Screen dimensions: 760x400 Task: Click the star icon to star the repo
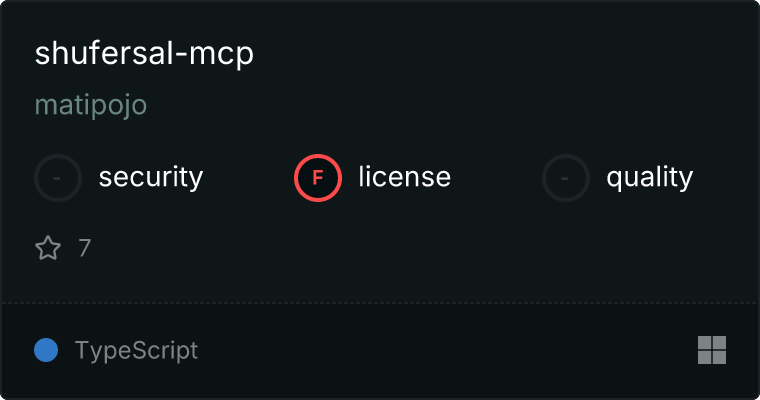[x=48, y=248]
